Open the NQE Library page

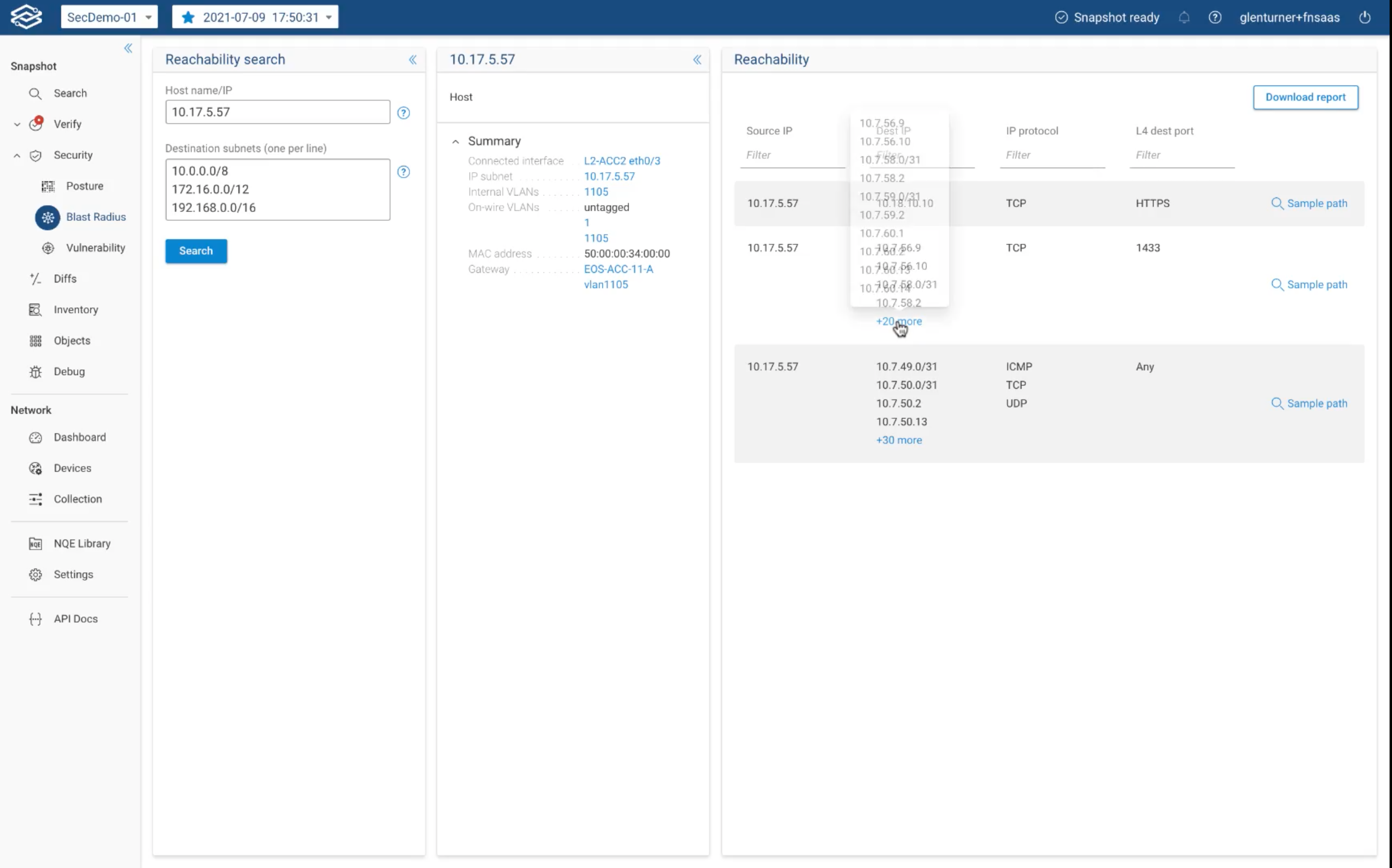pyautogui.click(x=81, y=543)
